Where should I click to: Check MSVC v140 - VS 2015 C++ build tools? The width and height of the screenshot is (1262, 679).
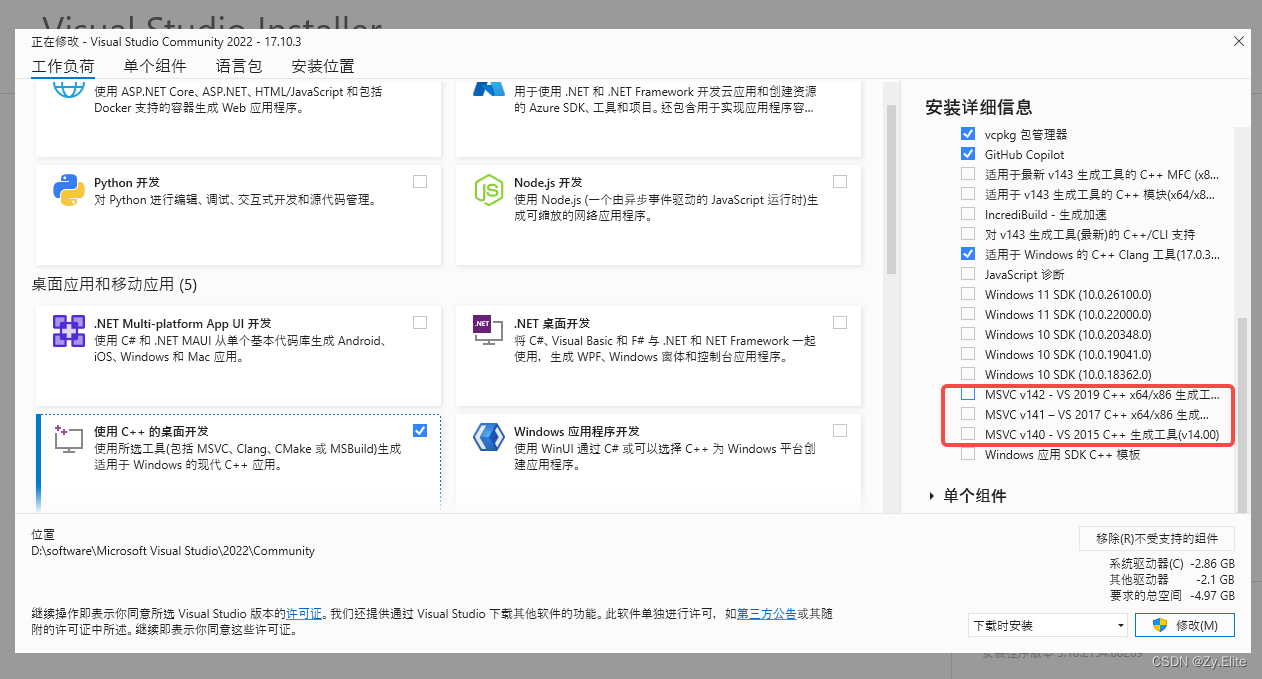point(967,434)
